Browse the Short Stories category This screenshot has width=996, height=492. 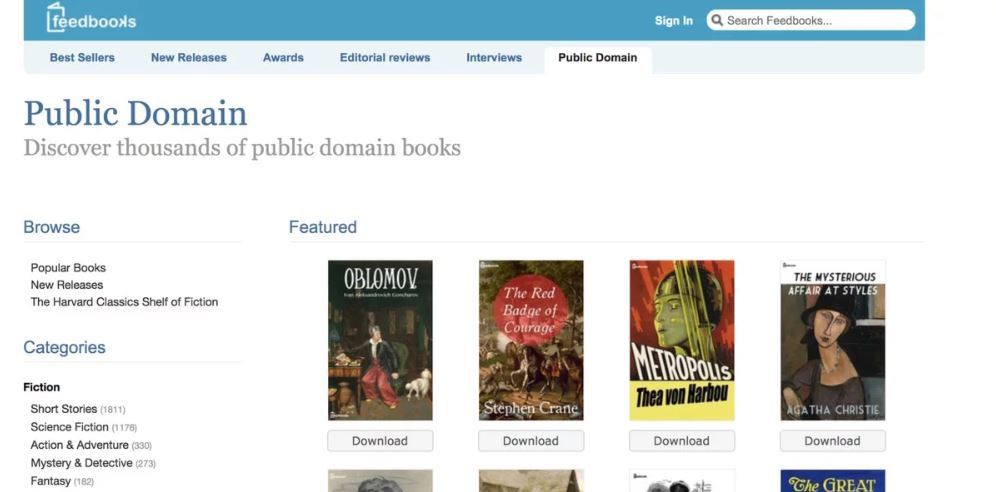[64, 409]
